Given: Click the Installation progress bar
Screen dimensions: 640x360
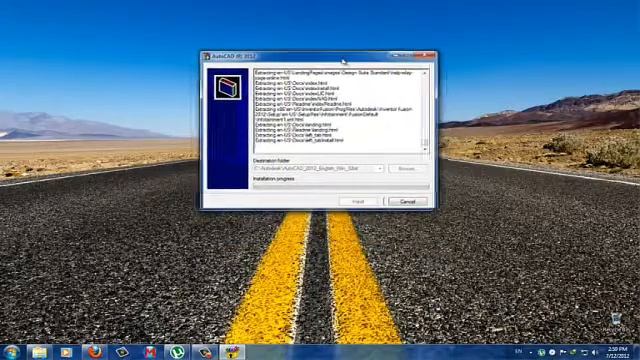Looking at the screenshot, I should tap(341, 187).
